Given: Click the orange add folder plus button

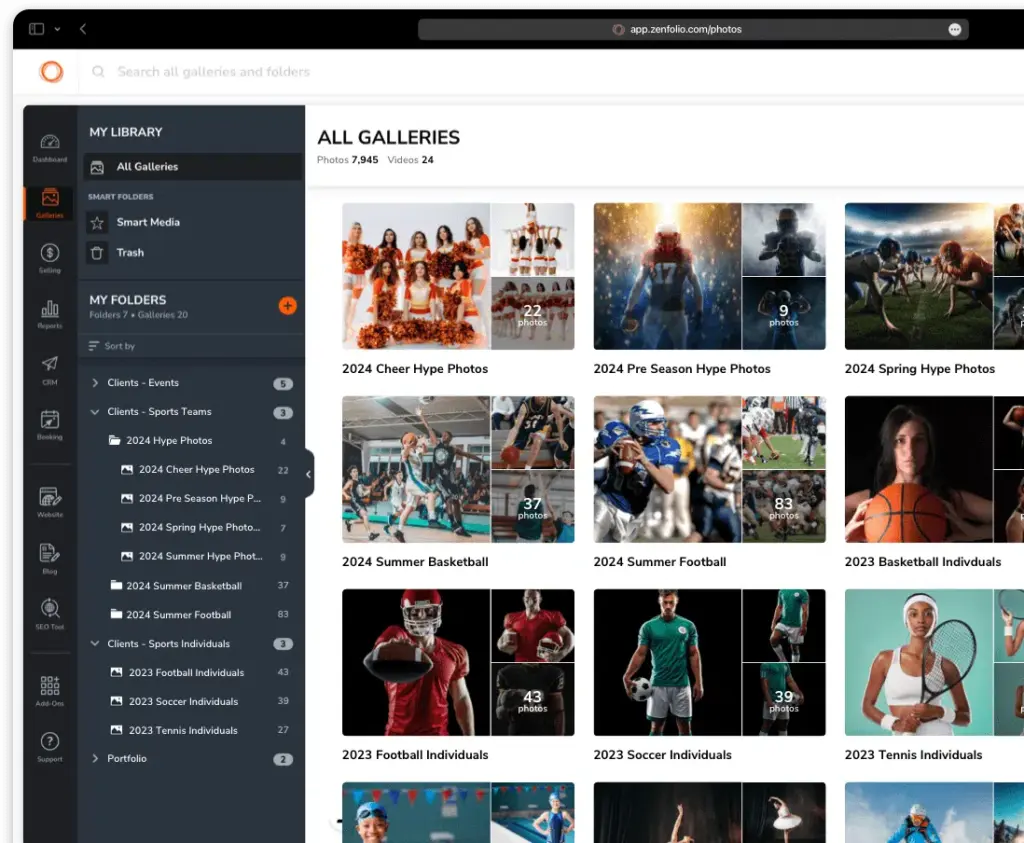Looking at the screenshot, I should [287, 306].
